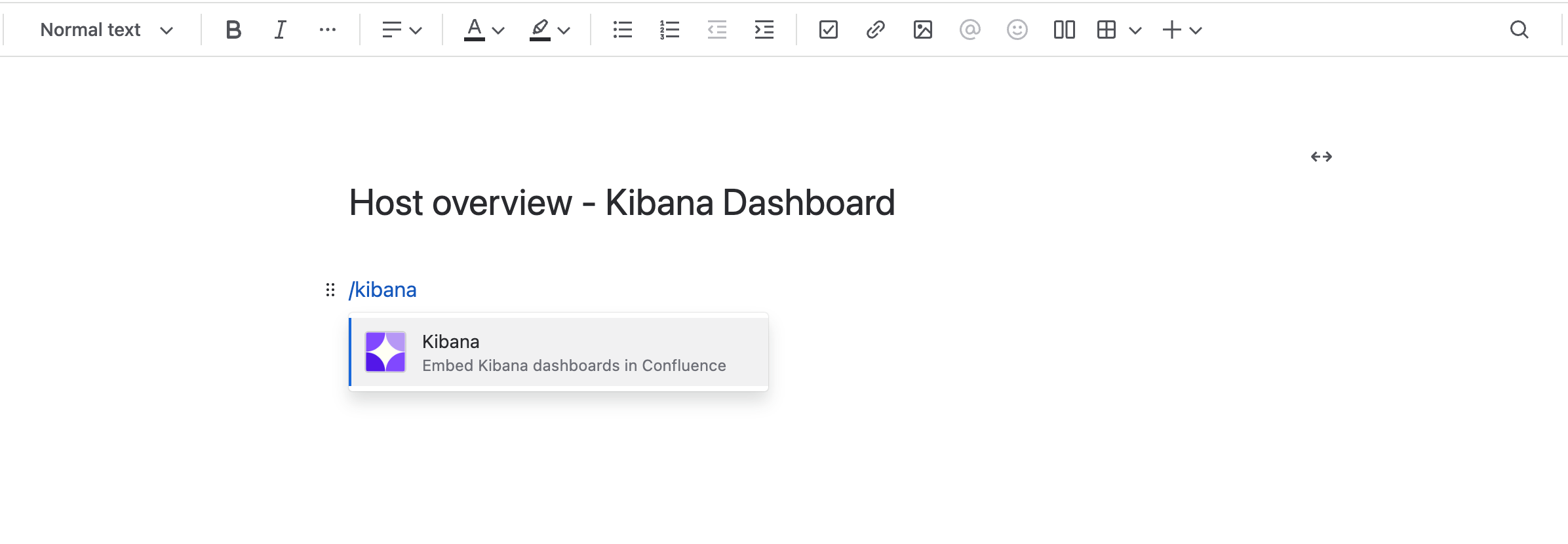Open more formatting options ellipsis
The height and width of the screenshot is (544, 1568).
pyautogui.click(x=328, y=29)
